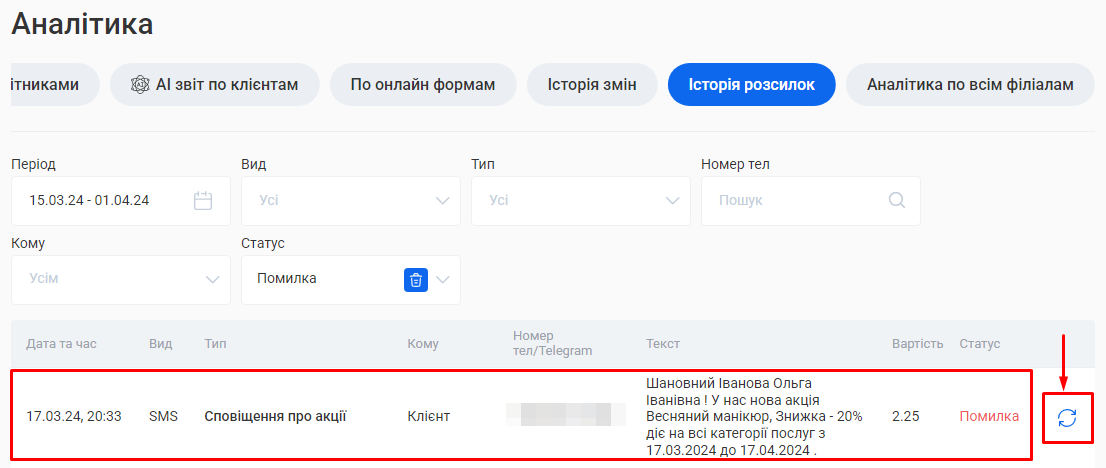Click the search magnifier in Номер тел
The height and width of the screenshot is (468, 1106).
[897, 200]
